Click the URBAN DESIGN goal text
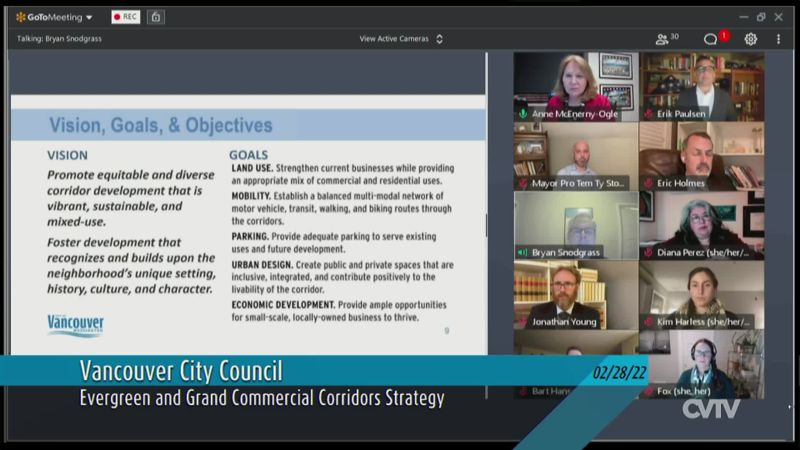Screen dimensions: 800x450 342,277
